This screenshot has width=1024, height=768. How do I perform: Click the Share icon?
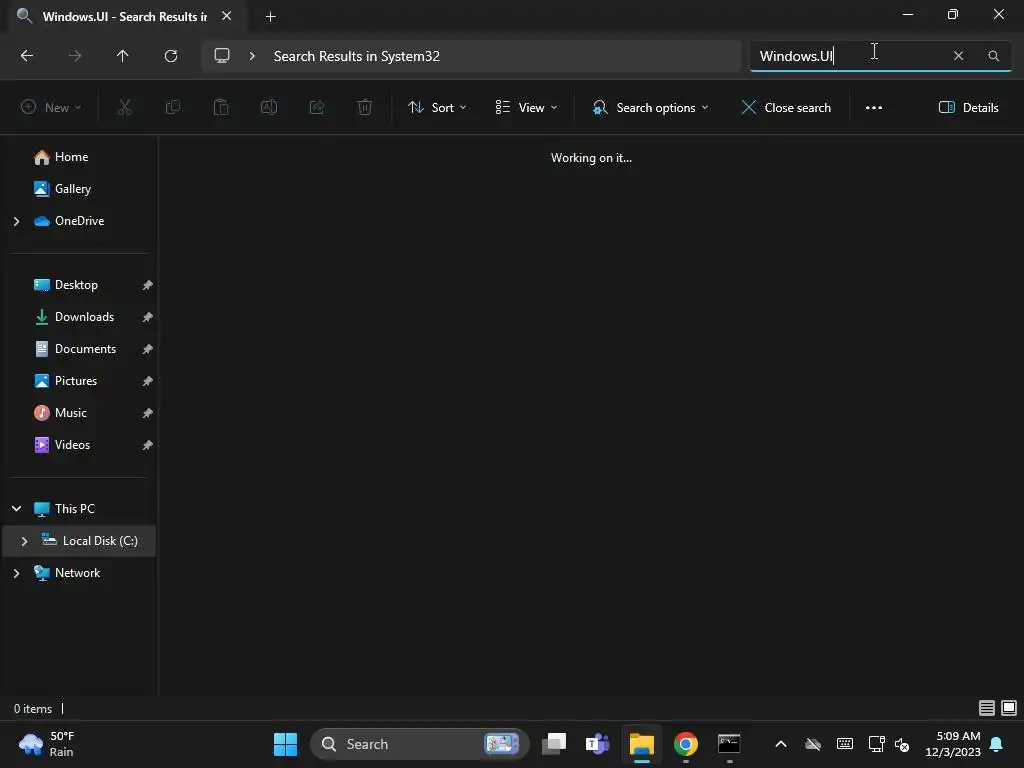tap(317, 108)
